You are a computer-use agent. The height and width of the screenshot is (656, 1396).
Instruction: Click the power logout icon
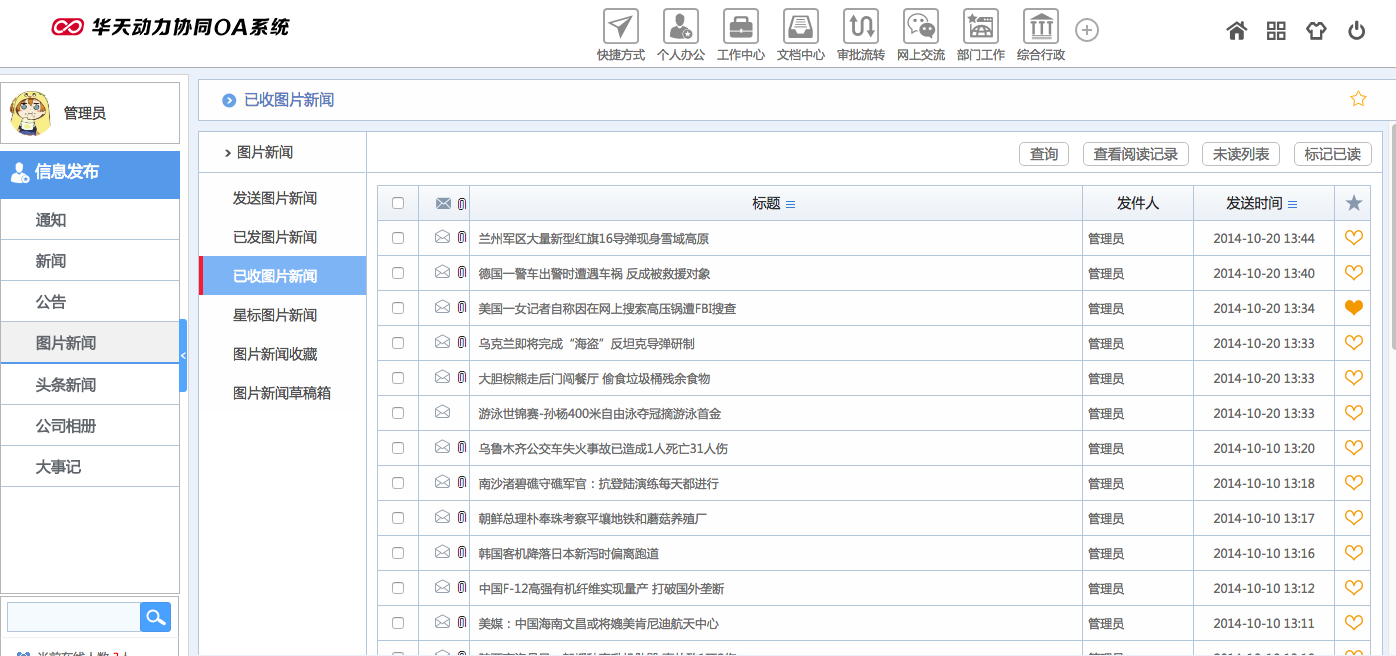coord(1356,31)
